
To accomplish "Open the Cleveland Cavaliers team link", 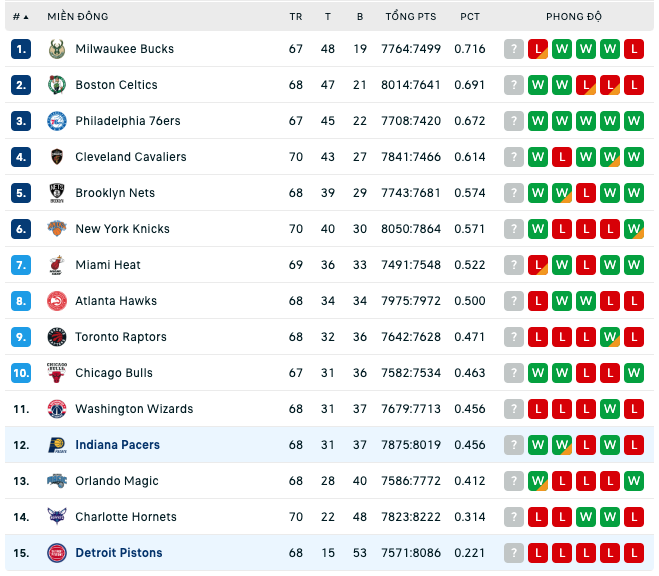I will 131,157.
